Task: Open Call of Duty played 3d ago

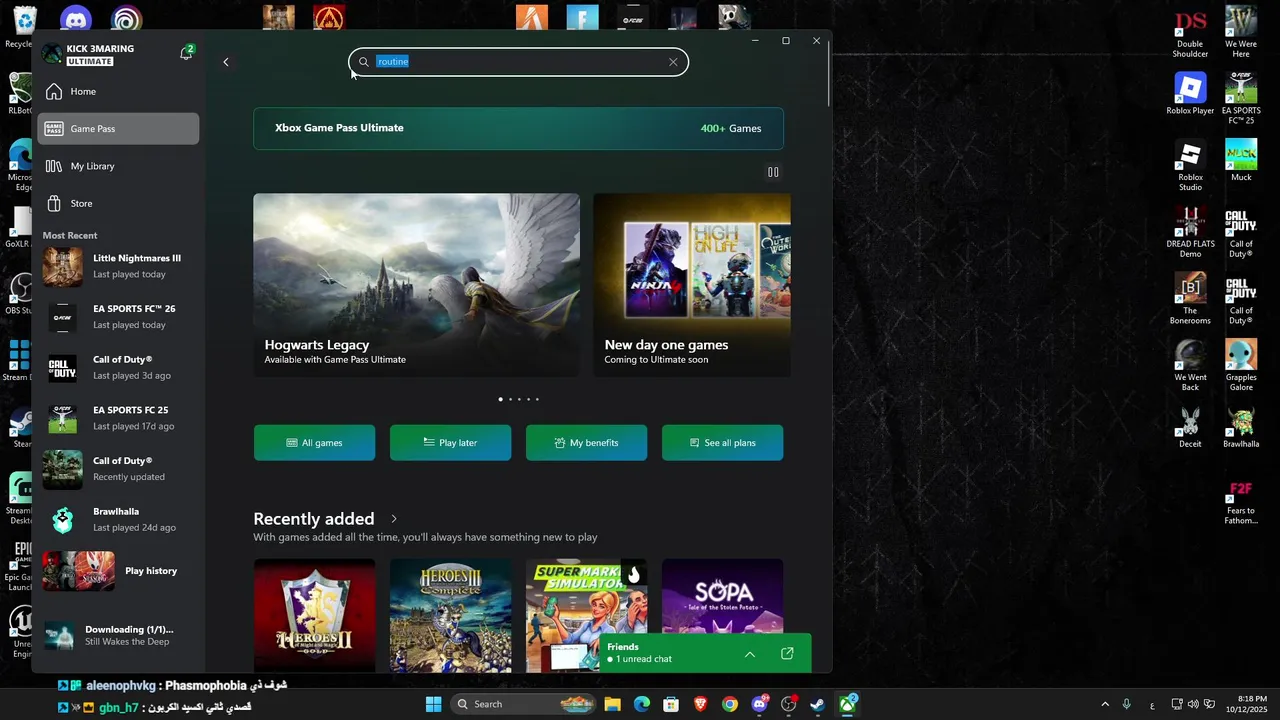Action: [118, 367]
